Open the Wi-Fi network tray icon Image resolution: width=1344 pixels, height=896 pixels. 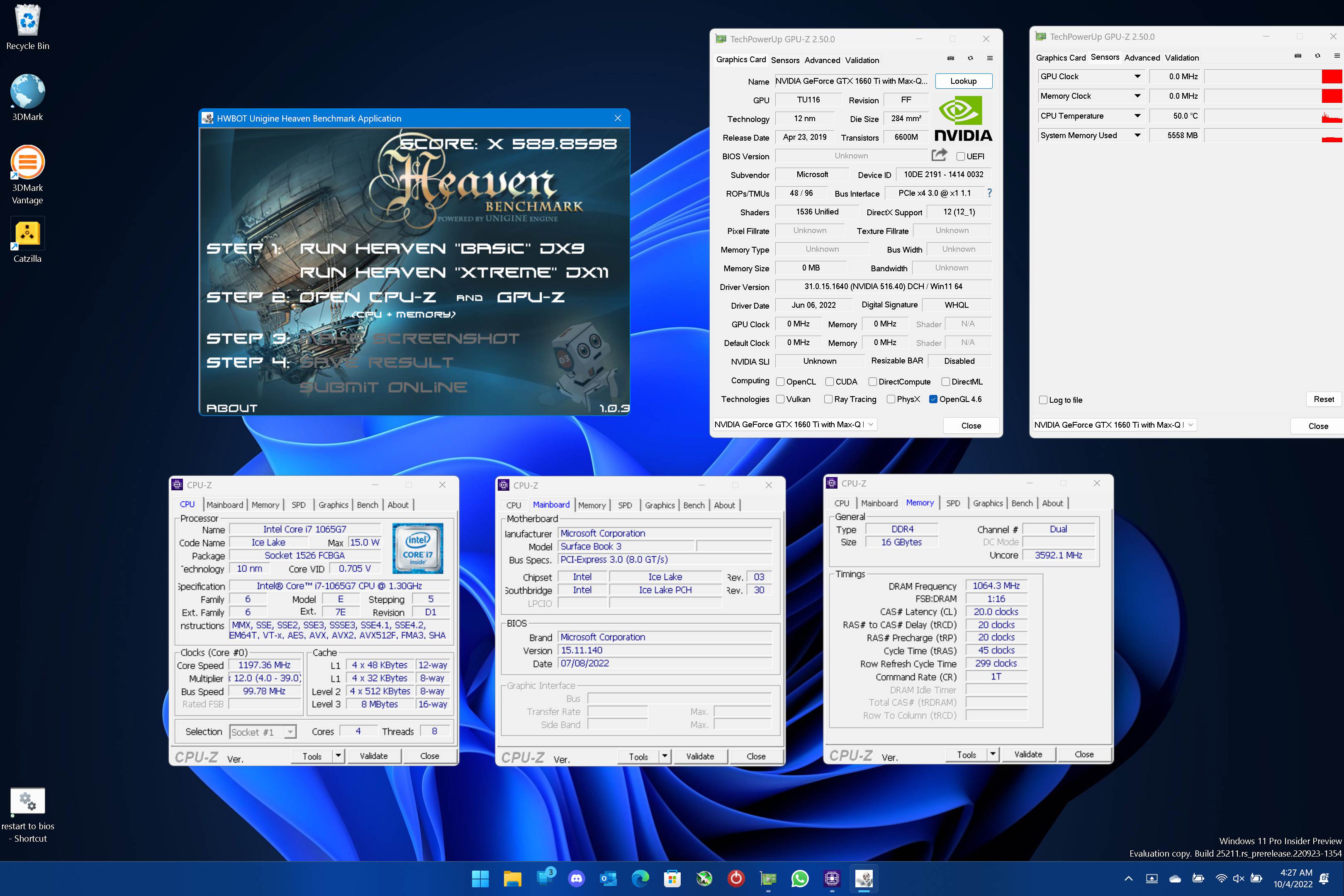click(x=1221, y=878)
